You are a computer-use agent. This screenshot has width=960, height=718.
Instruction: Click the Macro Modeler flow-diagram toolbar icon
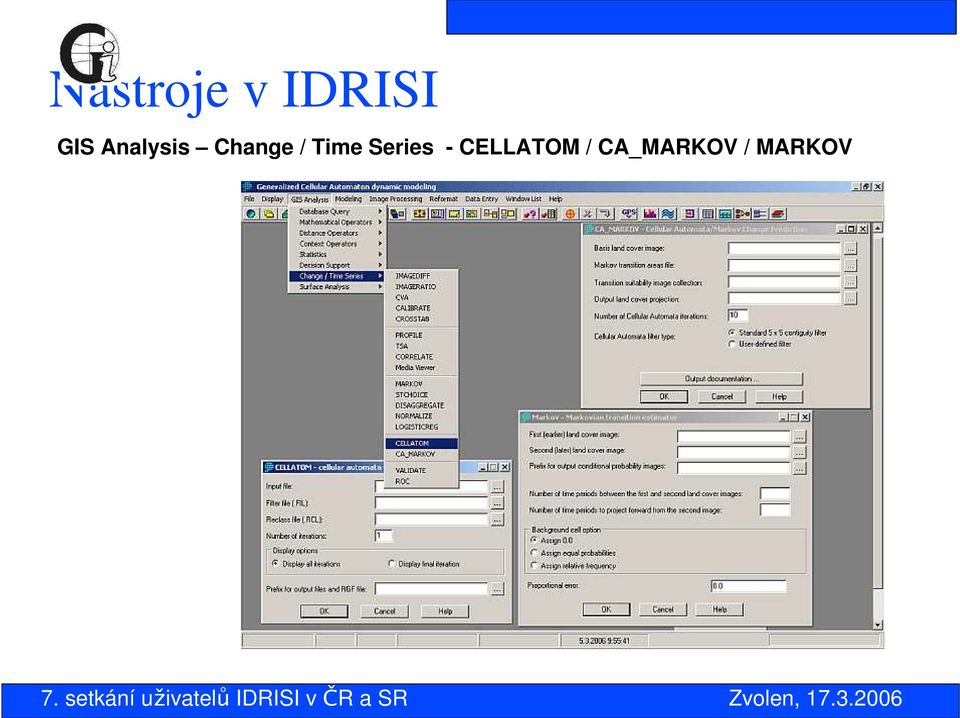(743, 214)
